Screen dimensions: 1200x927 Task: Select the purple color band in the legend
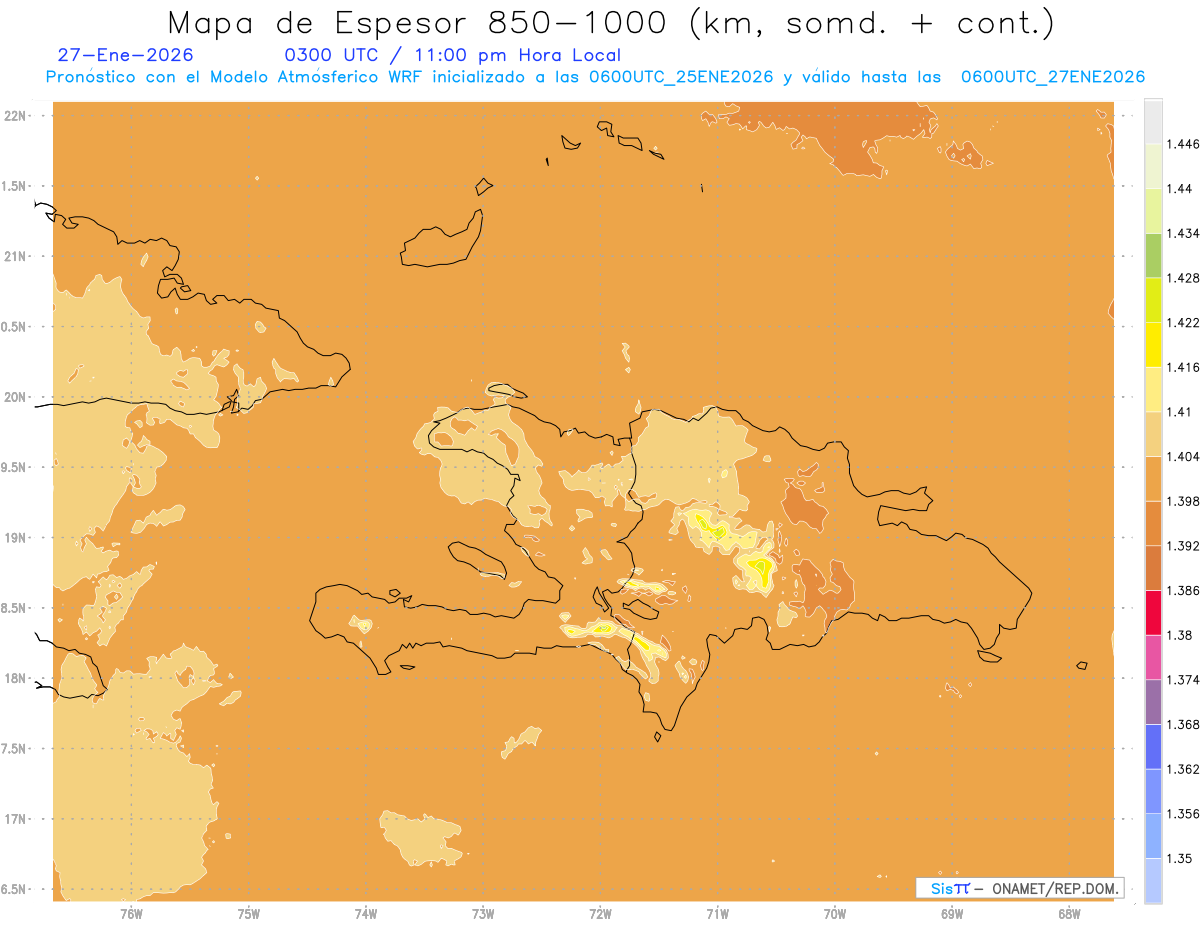(x=1153, y=702)
